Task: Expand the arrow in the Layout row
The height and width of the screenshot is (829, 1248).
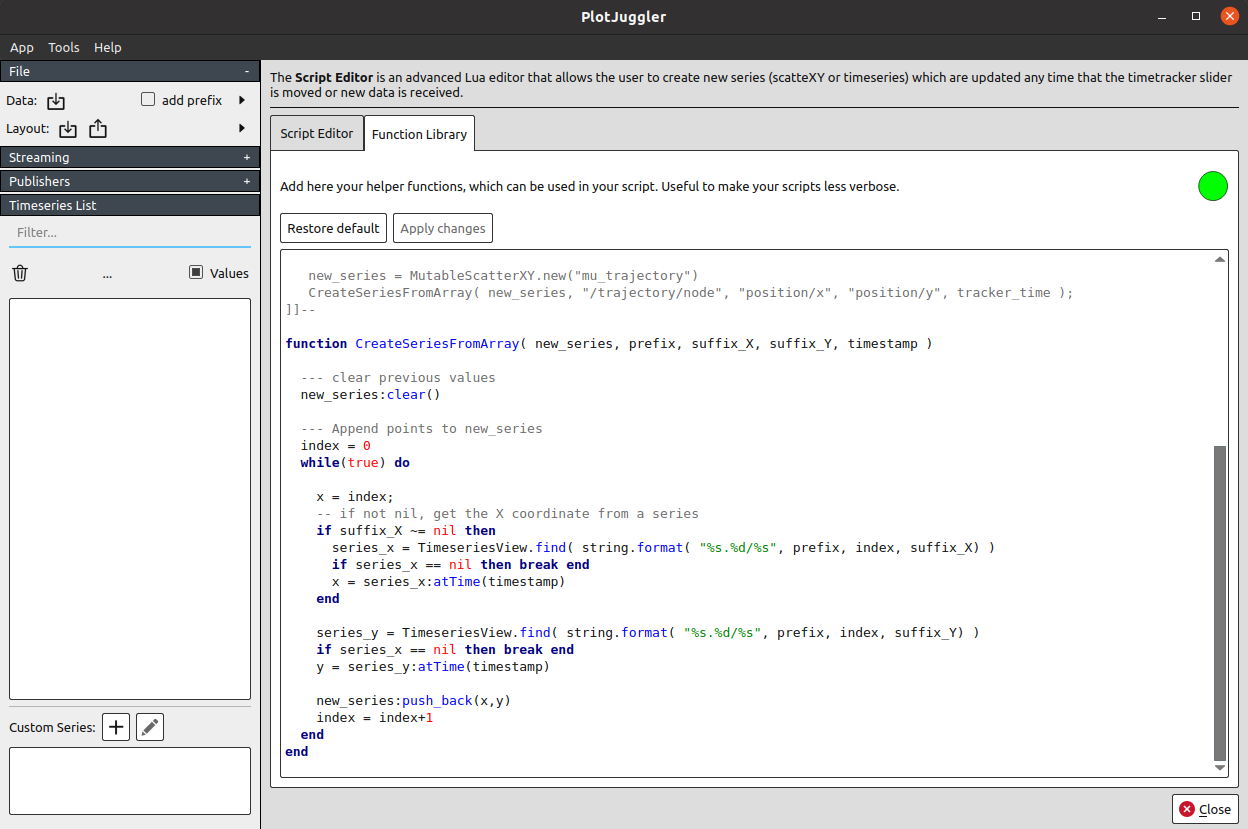Action: click(x=242, y=128)
